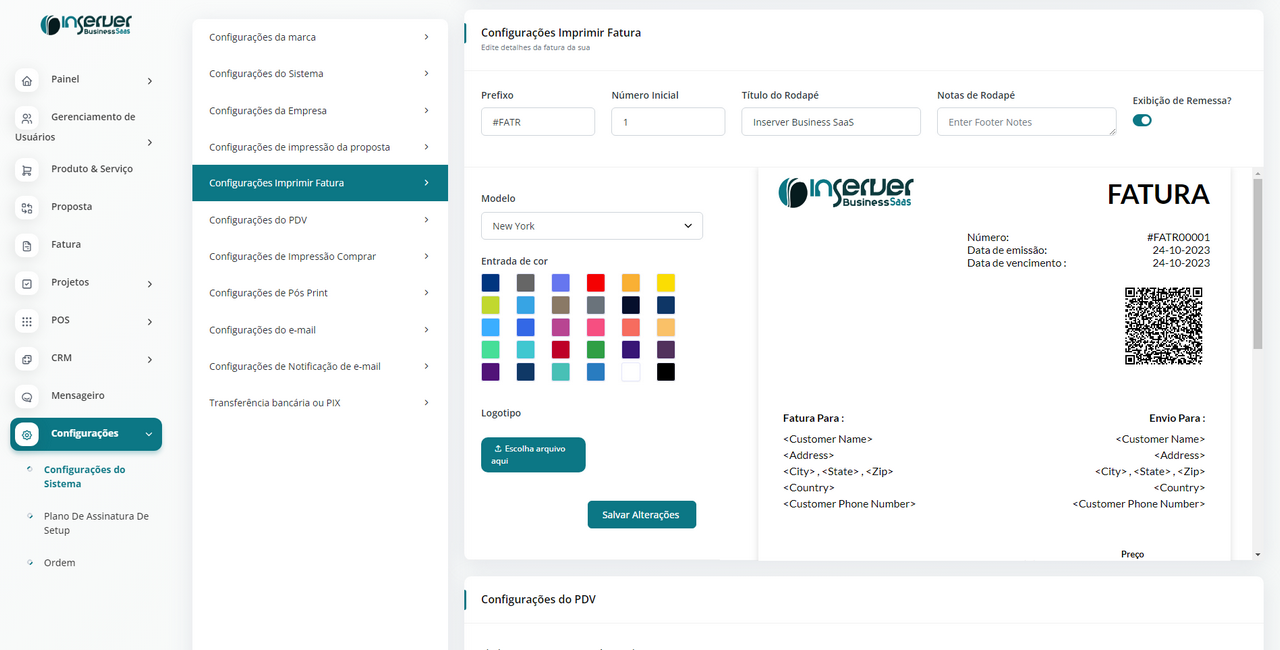
Task: Click the POS grid icon
Action: pyautogui.click(x=27, y=321)
